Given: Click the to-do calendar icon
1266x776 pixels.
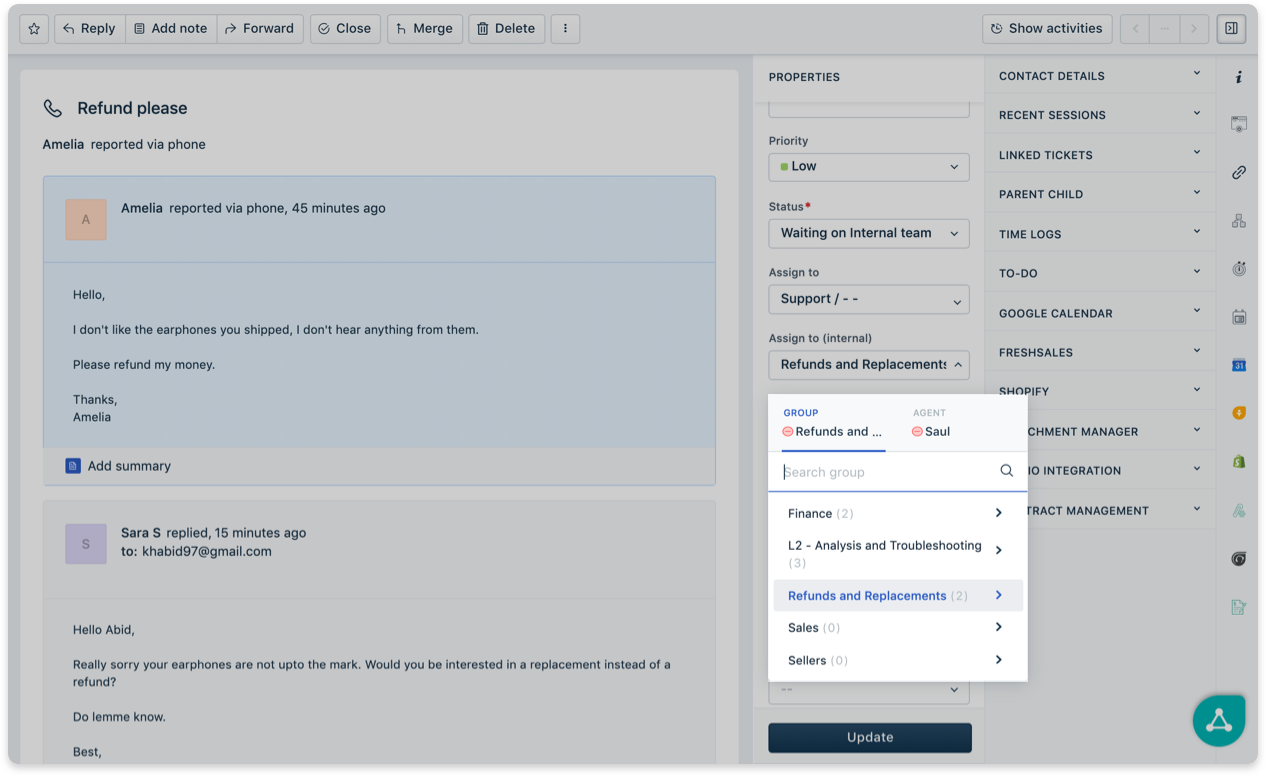Looking at the screenshot, I should 1239,317.
